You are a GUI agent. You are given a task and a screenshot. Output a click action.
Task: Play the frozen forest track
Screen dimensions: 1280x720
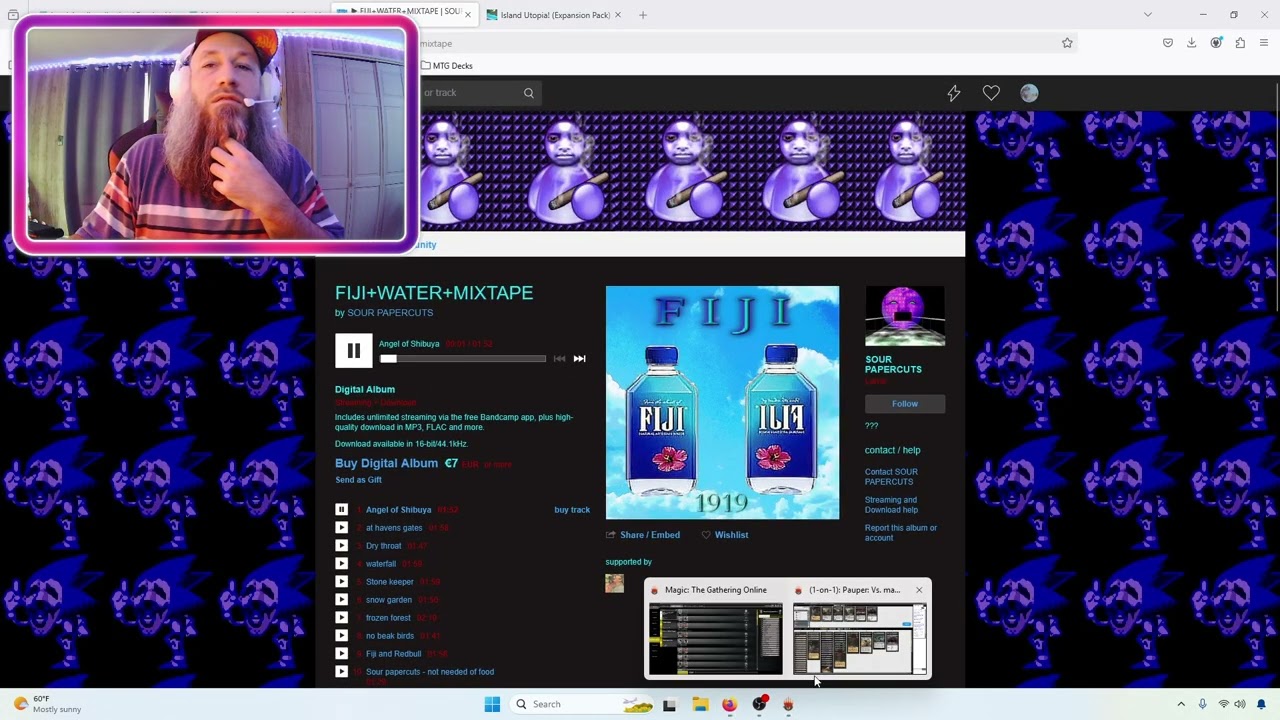tap(341, 618)
